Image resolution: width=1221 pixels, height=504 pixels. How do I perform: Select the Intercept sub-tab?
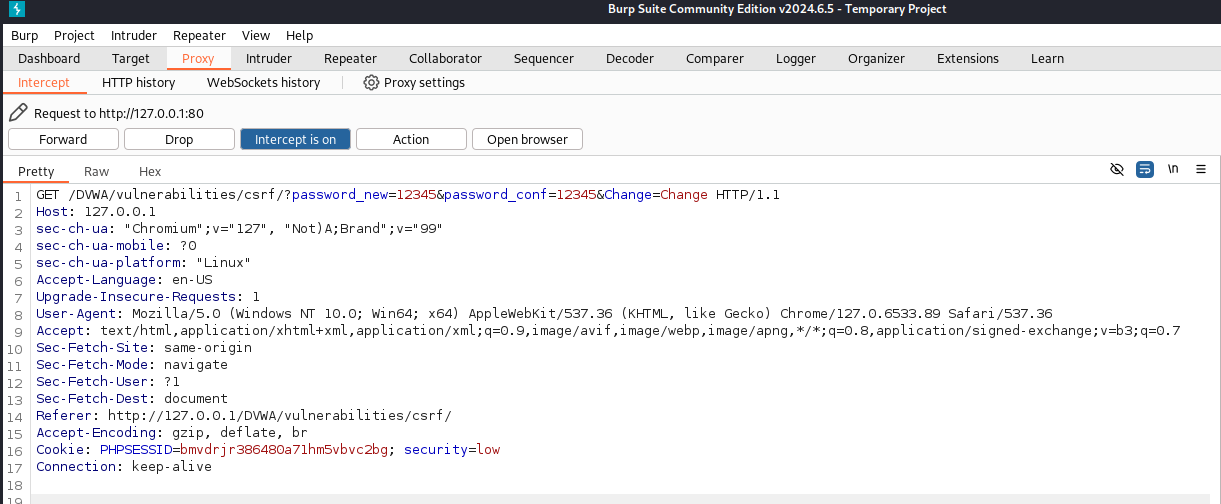(x=44, y=82)
